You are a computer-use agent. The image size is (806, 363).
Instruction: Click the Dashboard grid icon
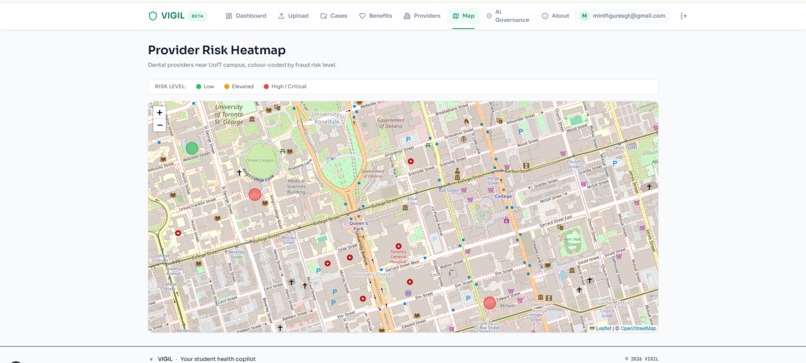point(229,16)
